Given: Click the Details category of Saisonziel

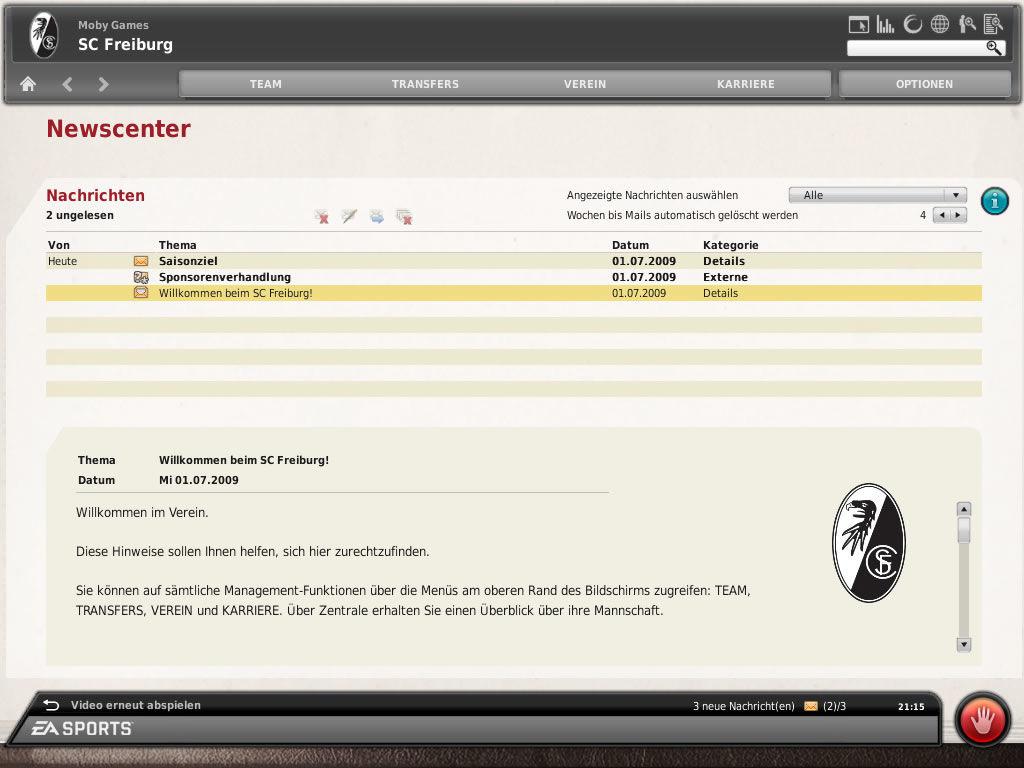Looking at the screenshot, I should point(724,261).
